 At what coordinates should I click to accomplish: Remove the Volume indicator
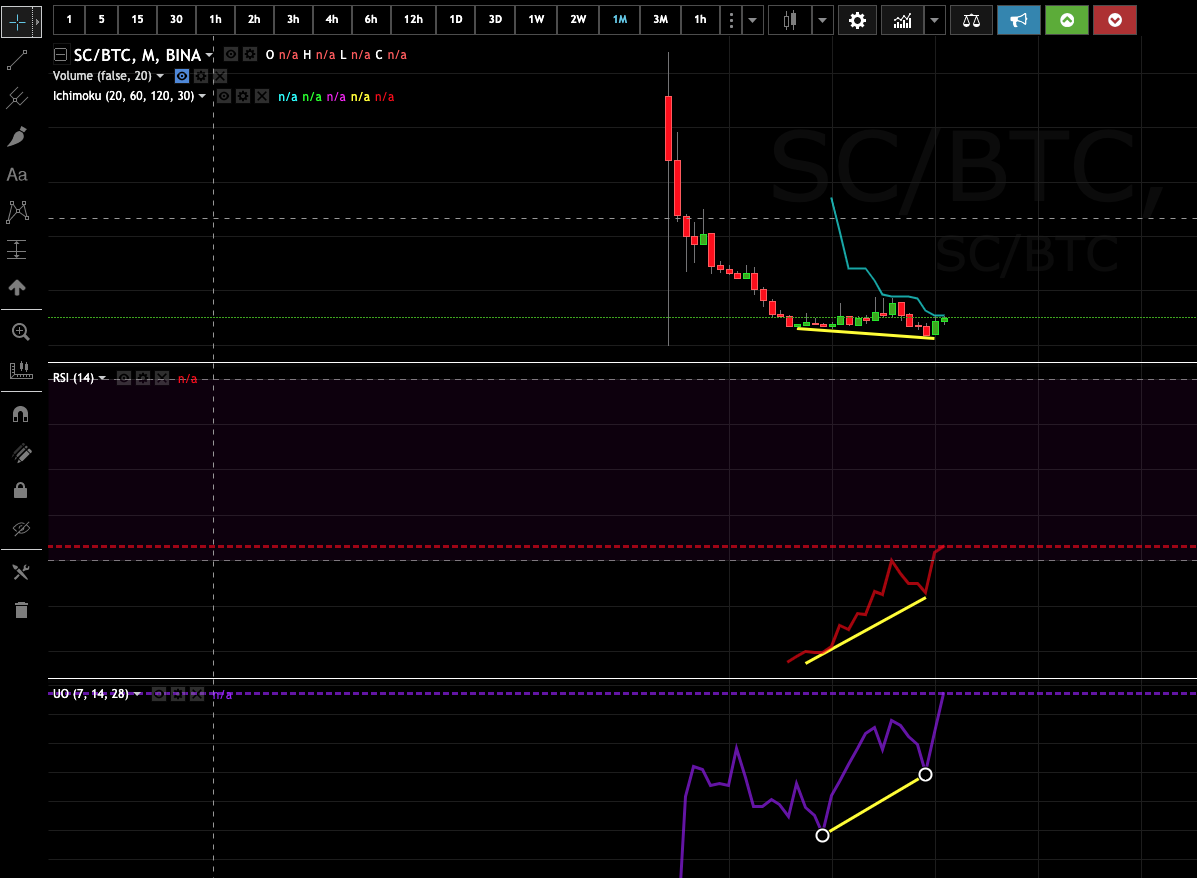220,76
